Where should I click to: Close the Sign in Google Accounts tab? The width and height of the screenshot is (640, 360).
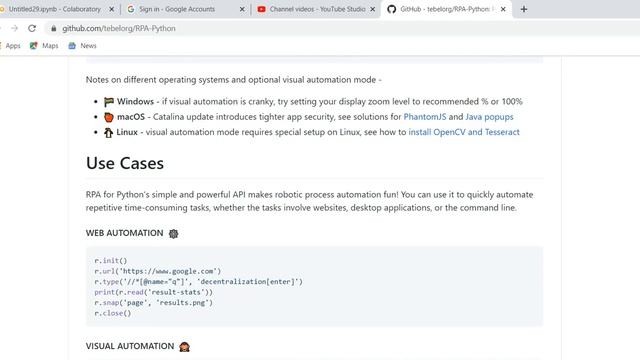coord(242,9)
